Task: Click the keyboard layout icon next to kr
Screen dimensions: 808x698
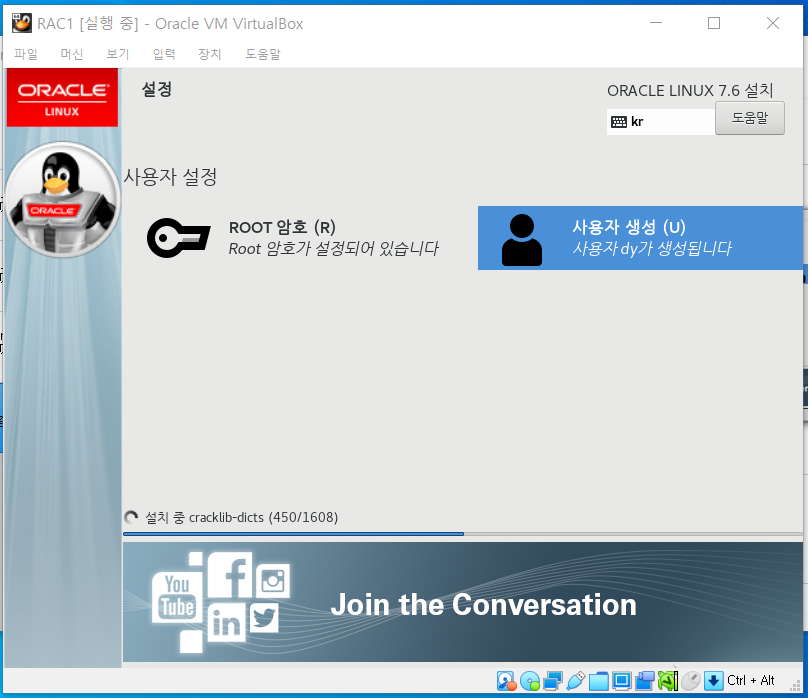Action: (x=618, y=122)
